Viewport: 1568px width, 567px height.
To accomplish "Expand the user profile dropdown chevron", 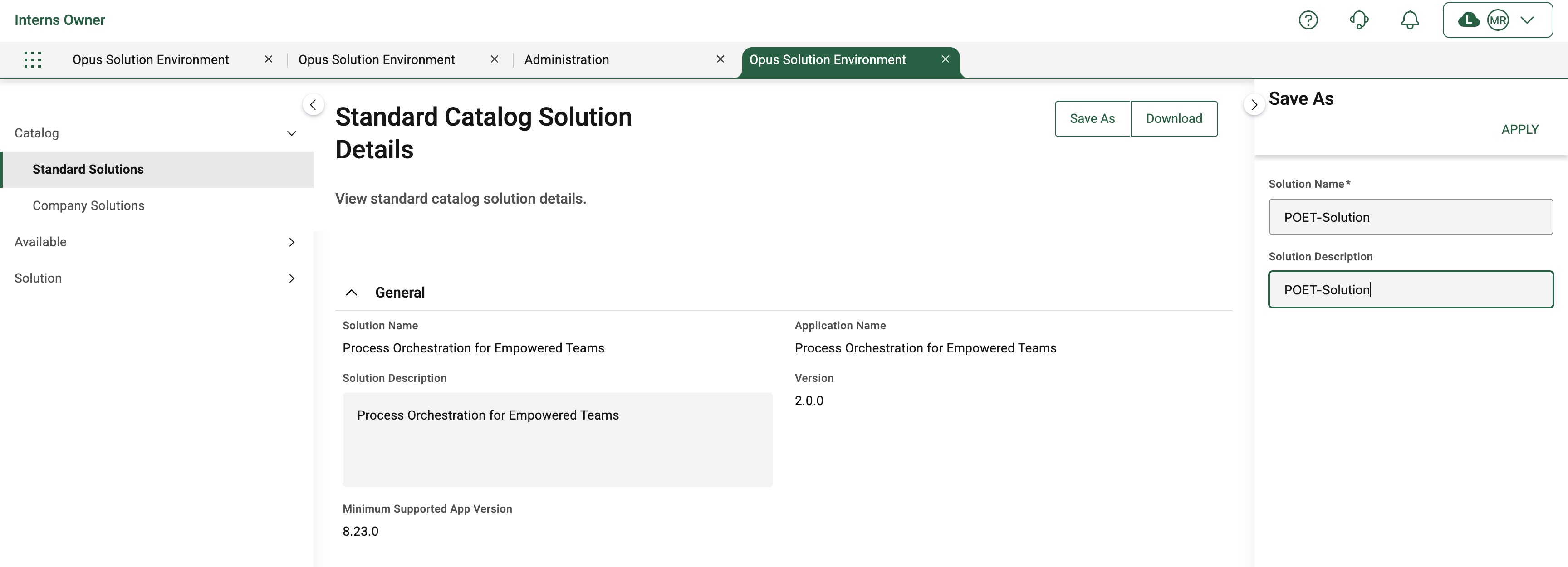I will [x=1527, y=20].
